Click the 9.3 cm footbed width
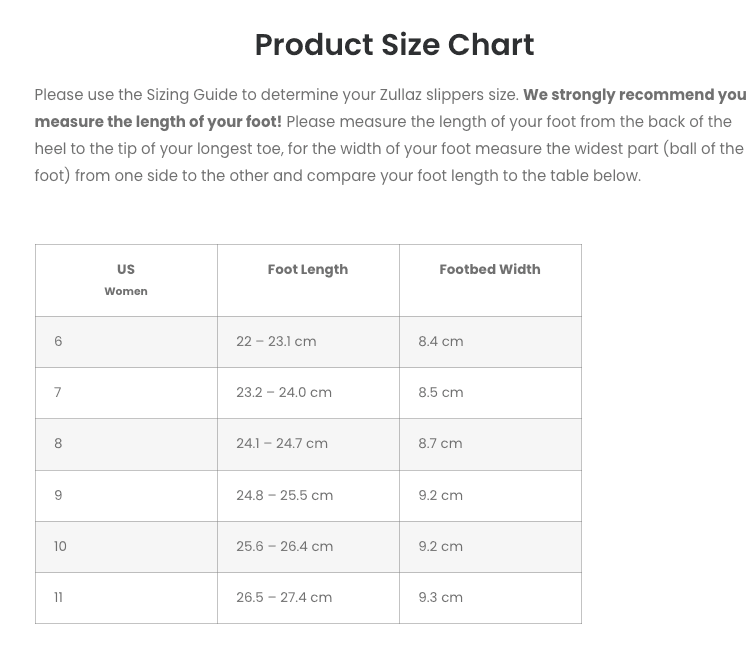Viewport: 756px width, 671px height. (x=441, y=598)
